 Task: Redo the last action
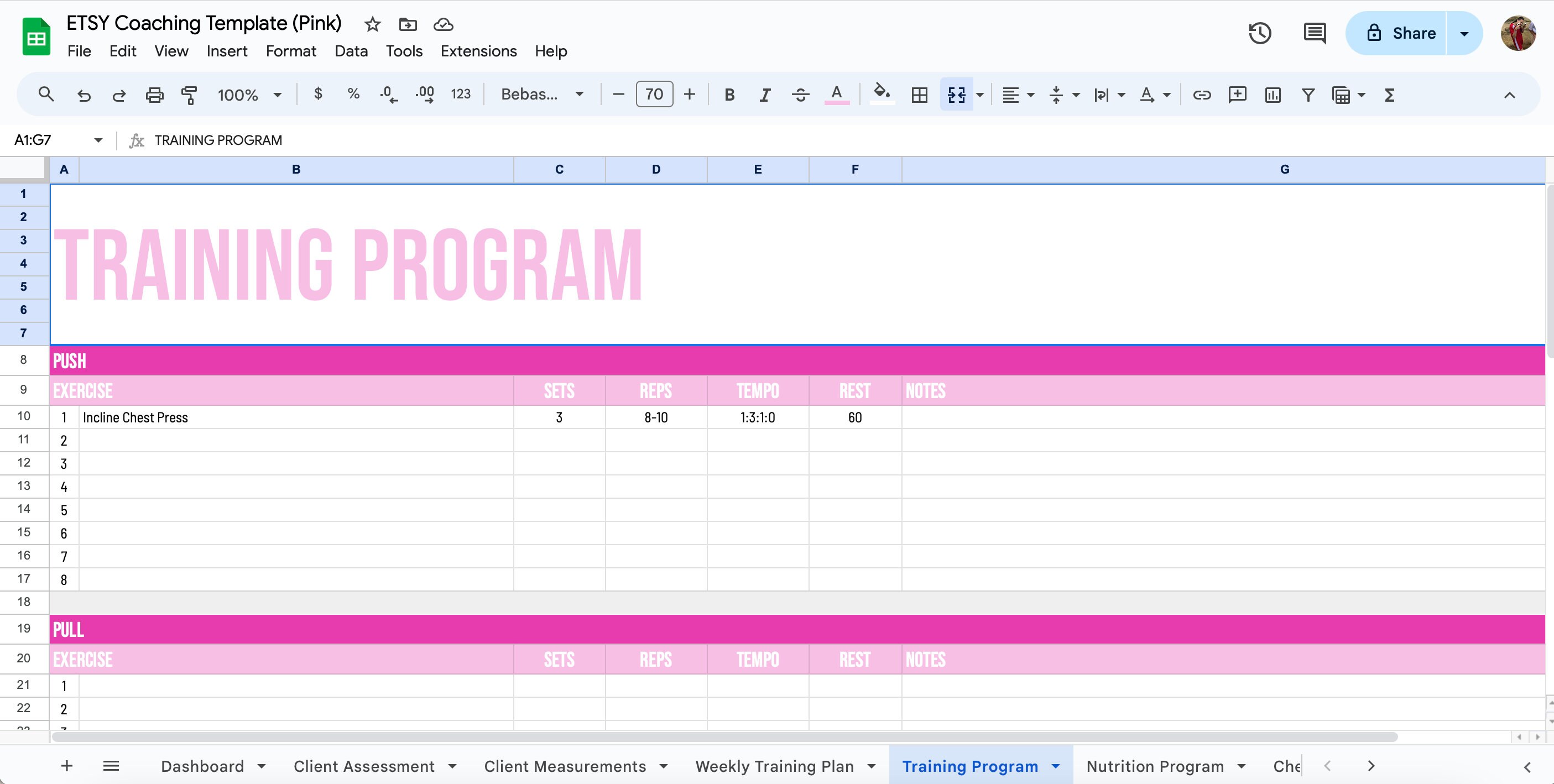click(x=119, y=95)
